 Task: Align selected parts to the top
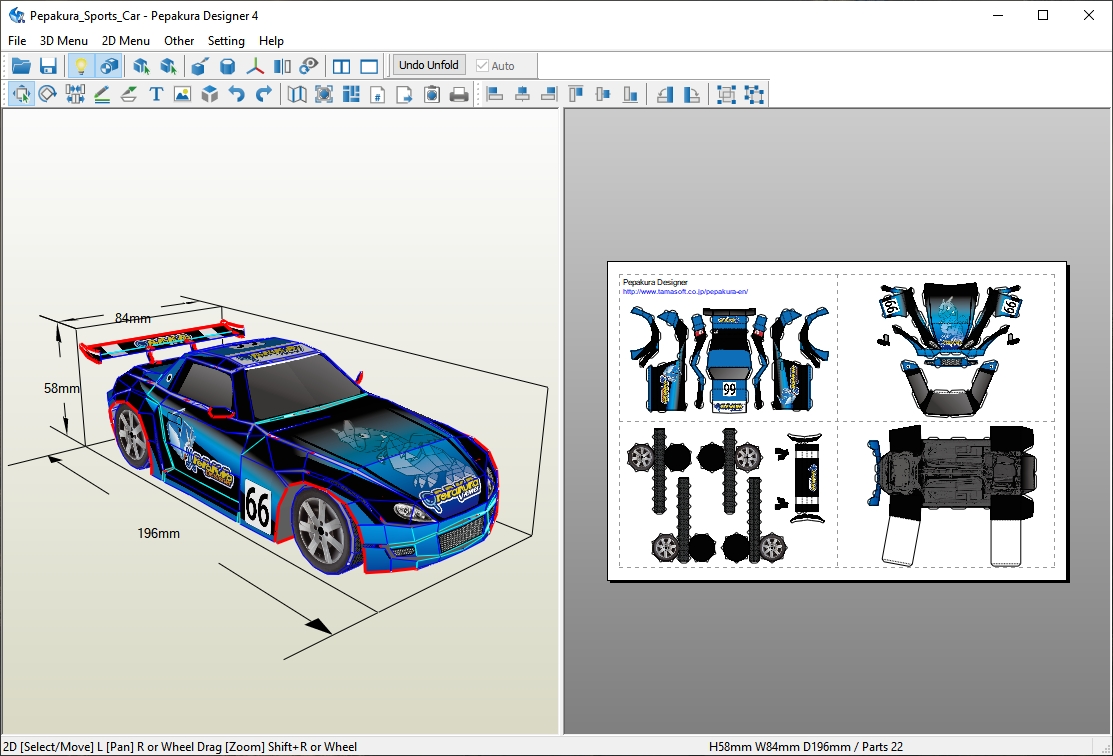tap(576, 94)
